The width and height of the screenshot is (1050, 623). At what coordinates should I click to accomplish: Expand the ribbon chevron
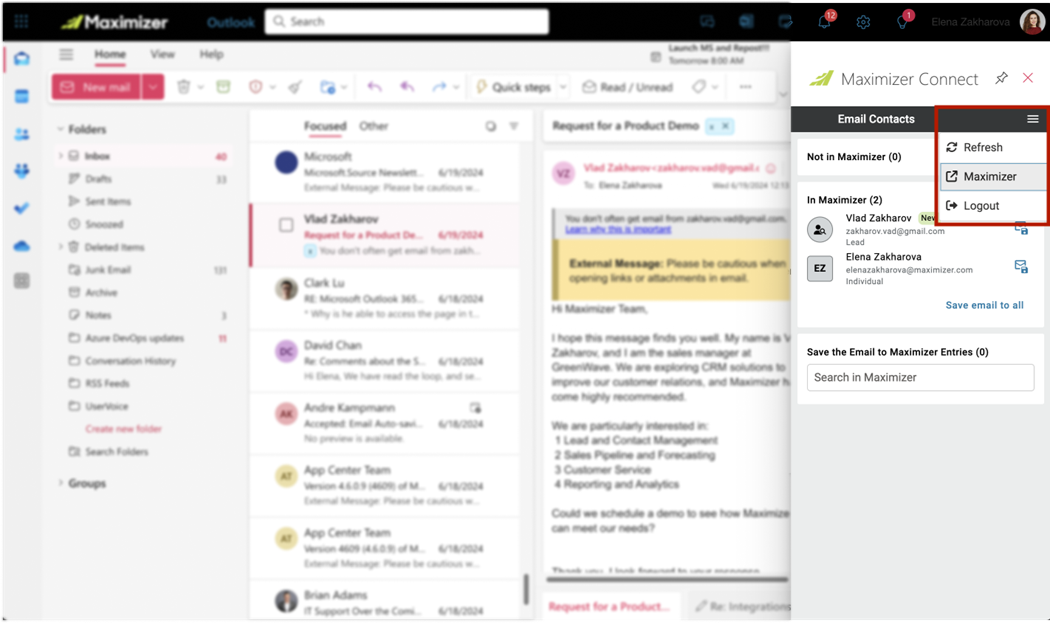(x=782, y=94)
